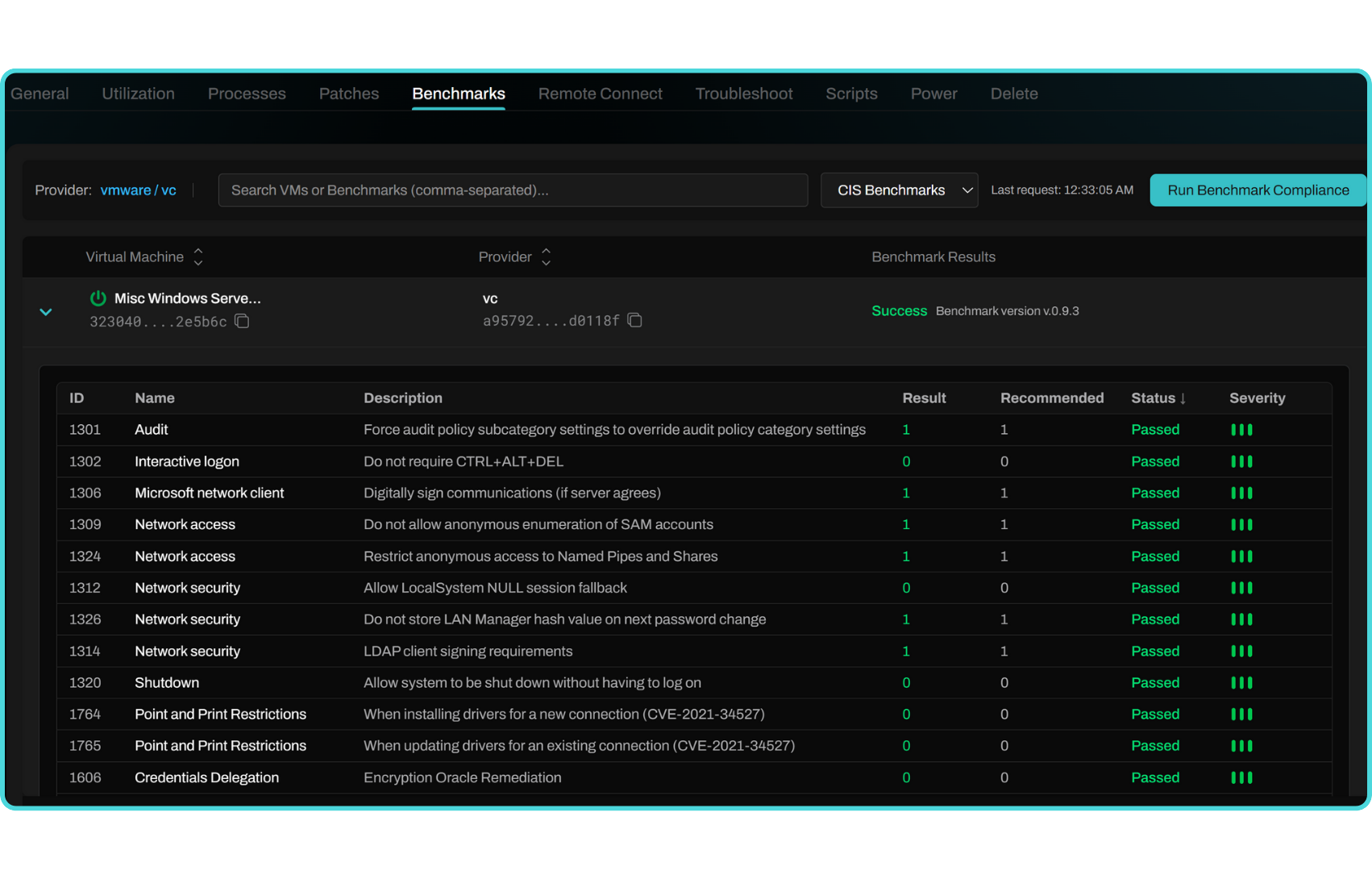
Task: Open the CIS Benchmarks dropdown
Action: coord(899,190)
